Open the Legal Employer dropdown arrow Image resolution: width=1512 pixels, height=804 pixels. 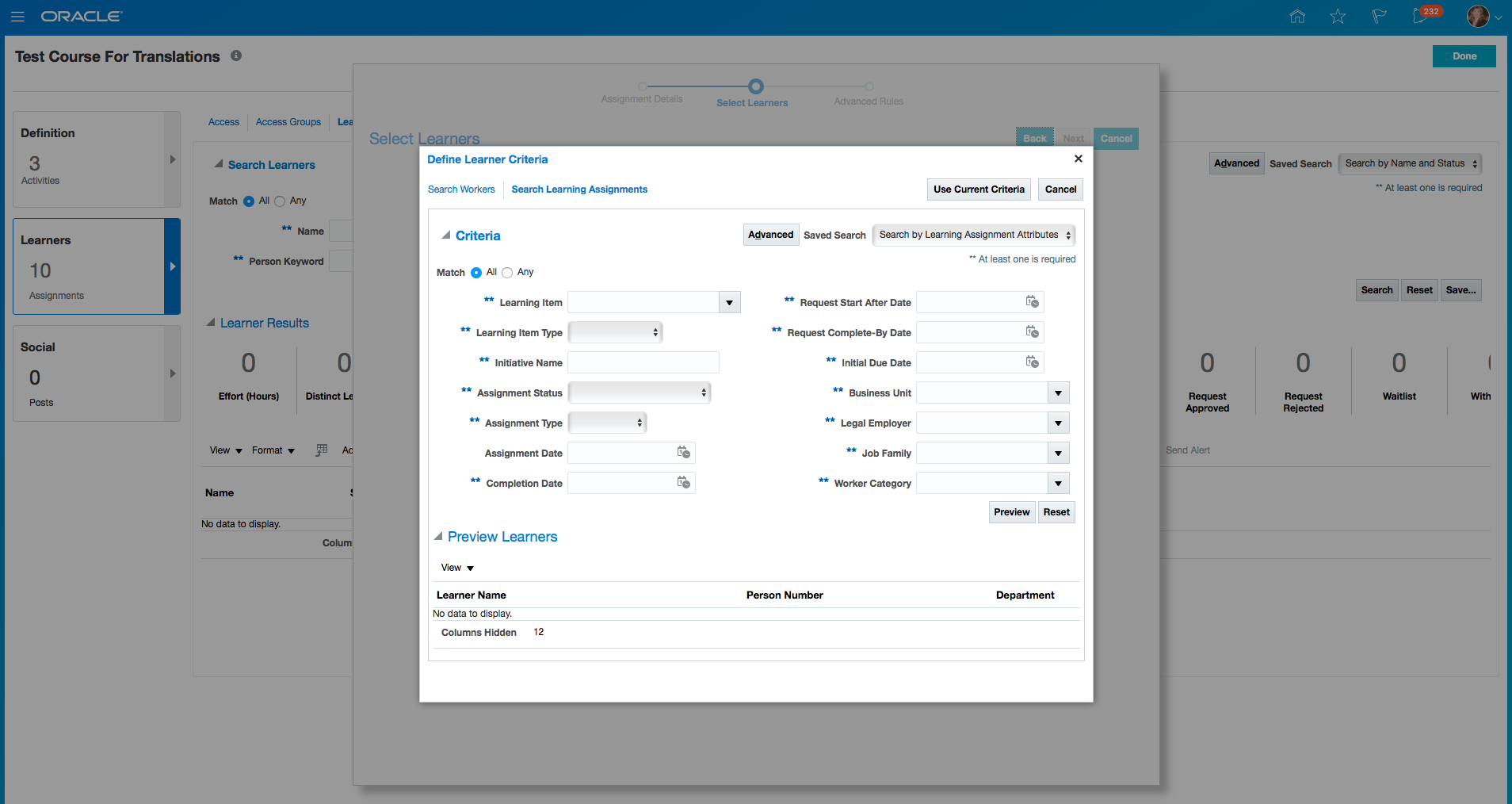[x=1059, y=423]
